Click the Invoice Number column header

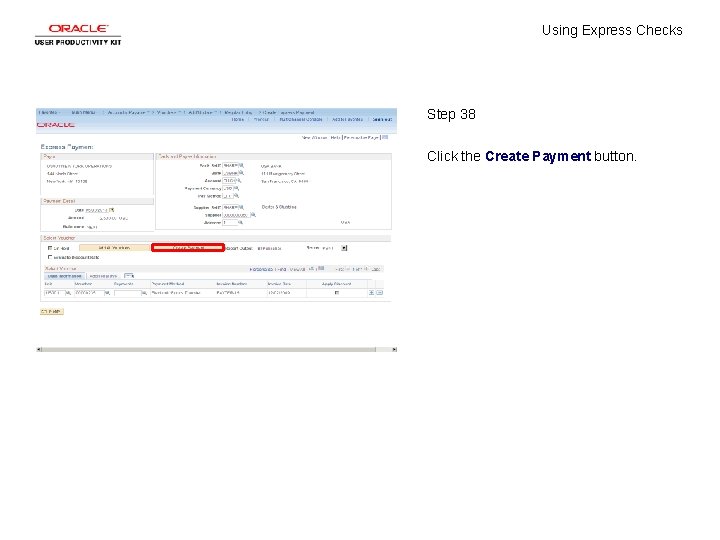click(231, 284)
